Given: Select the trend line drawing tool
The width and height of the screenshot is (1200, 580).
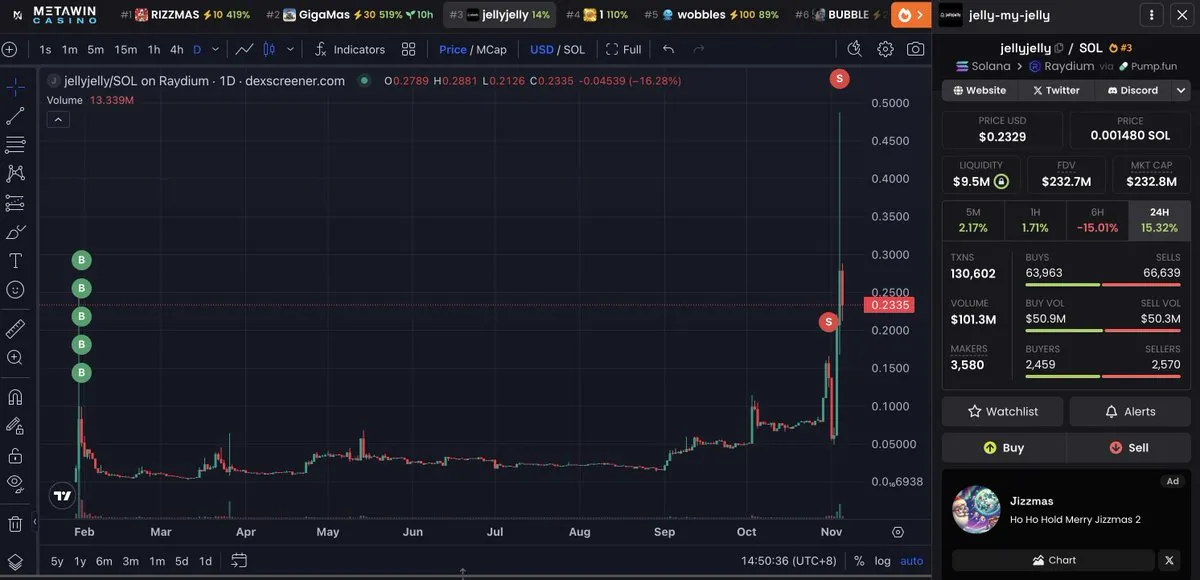Looking at the screenshot, I should pyautogui.click(x=15, y=116).
